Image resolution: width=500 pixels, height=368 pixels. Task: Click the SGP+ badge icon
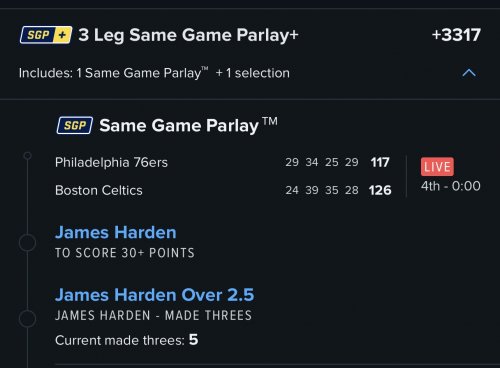[x=46, y=35]
